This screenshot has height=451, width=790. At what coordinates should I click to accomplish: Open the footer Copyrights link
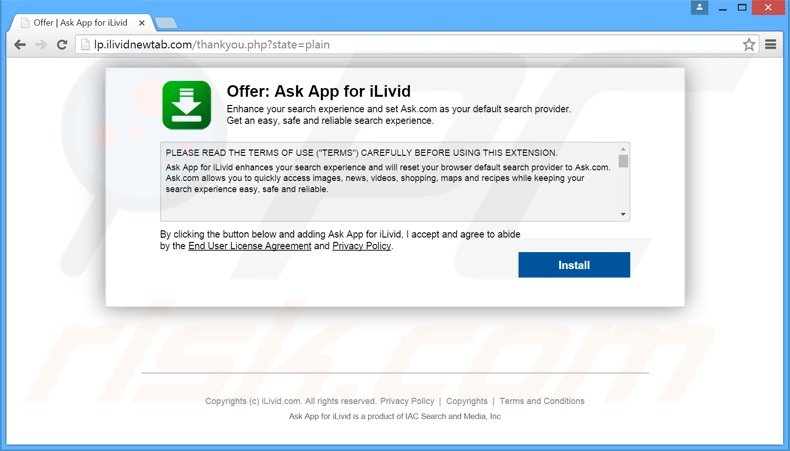click(x=467, y=401)
